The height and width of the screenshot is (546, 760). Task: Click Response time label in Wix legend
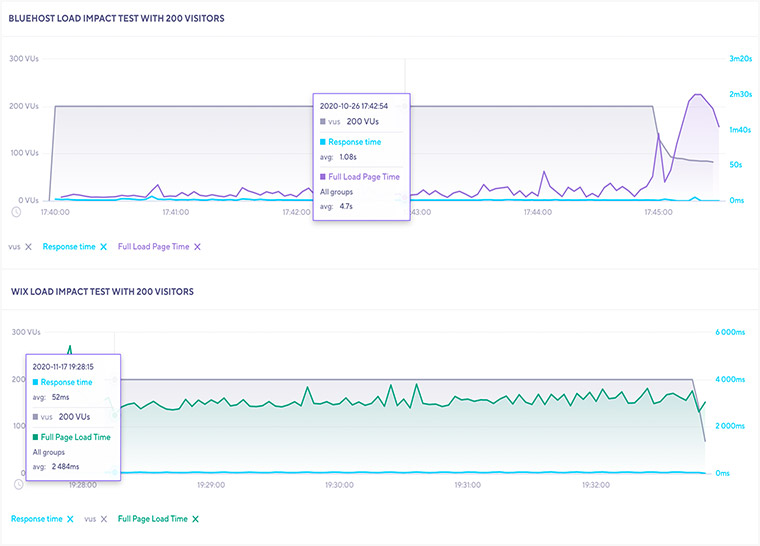tap(37, 519)
